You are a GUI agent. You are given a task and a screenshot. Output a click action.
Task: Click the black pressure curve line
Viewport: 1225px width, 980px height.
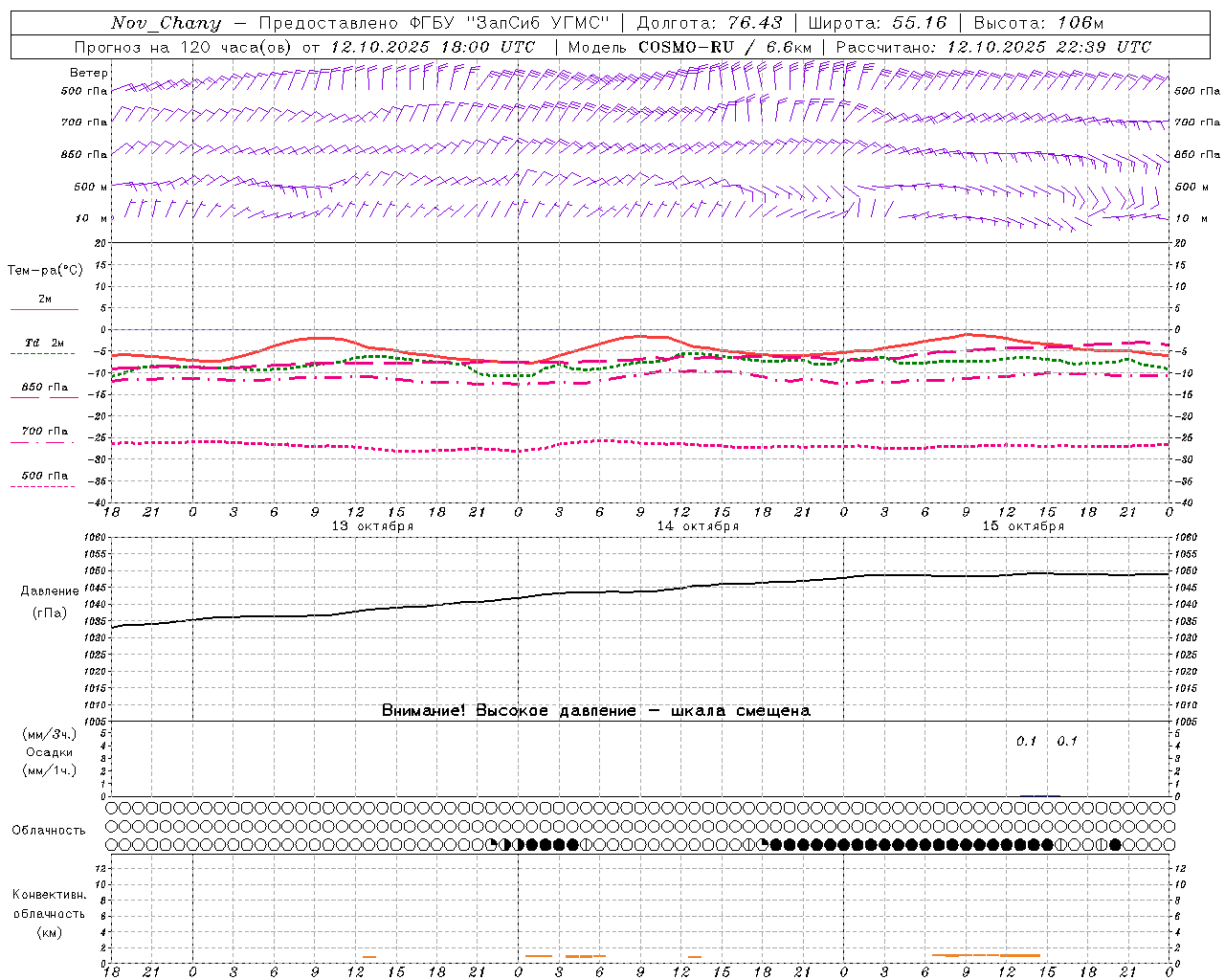[x=641, y=590]
